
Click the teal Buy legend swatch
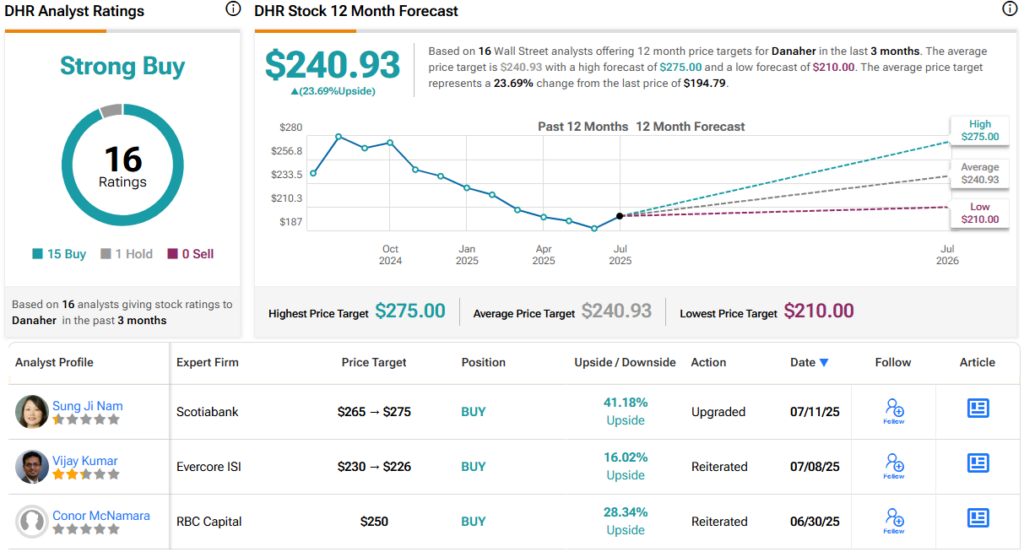(x=39, y=254)
